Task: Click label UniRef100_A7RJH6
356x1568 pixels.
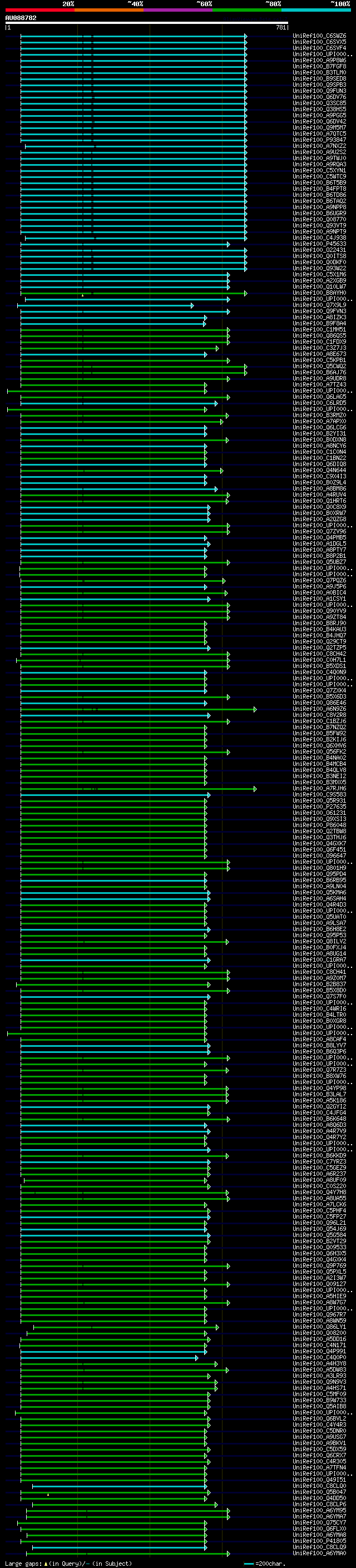Action: point(319,788)
